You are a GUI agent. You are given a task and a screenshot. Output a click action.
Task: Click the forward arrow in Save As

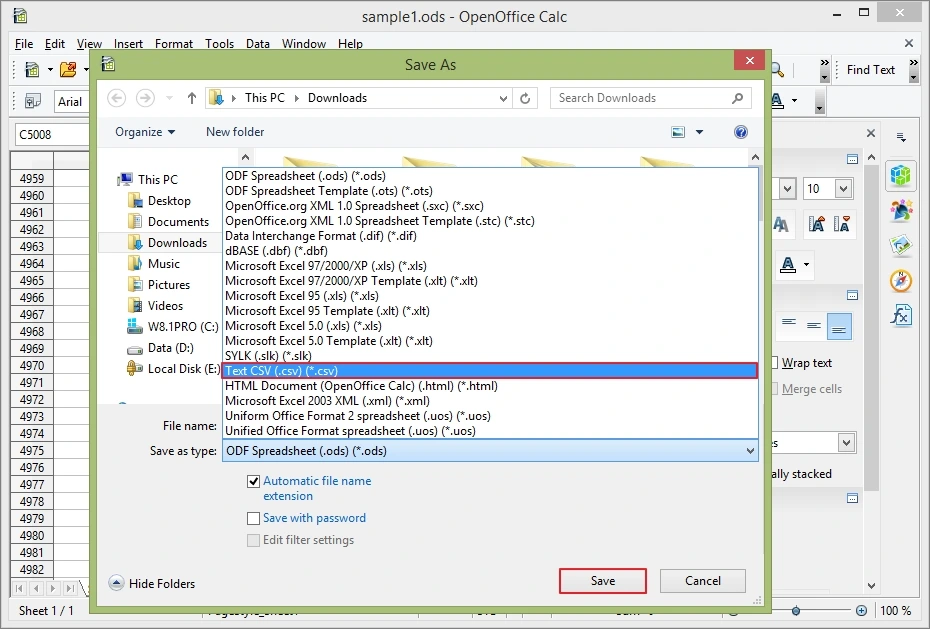click(x=145, y=98)
